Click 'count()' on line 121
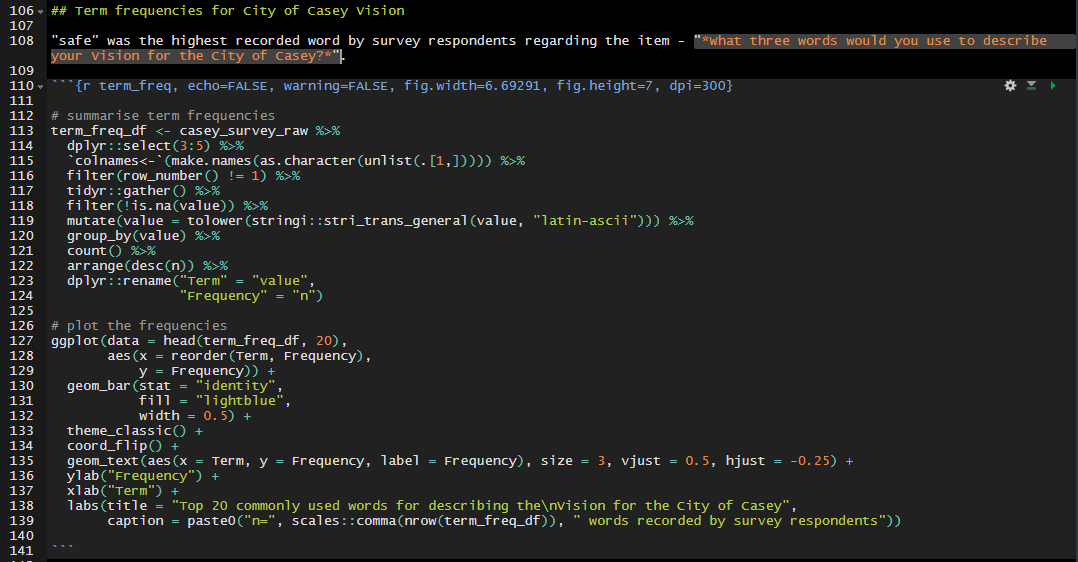The width and height of the screenshot is (1078, 562). click(x=94, y=250)
